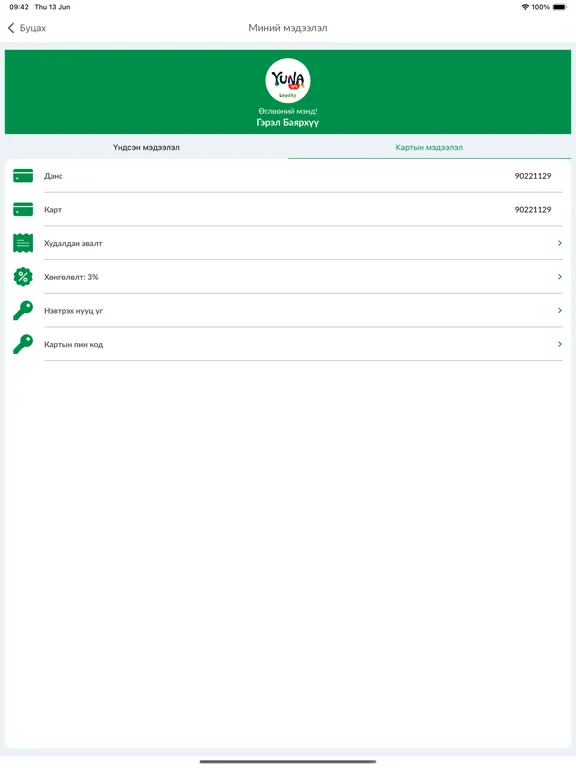The image size is (576, 768).
Task: Tap the 09:42 clock in status bar
Action: tap(19, 7)
